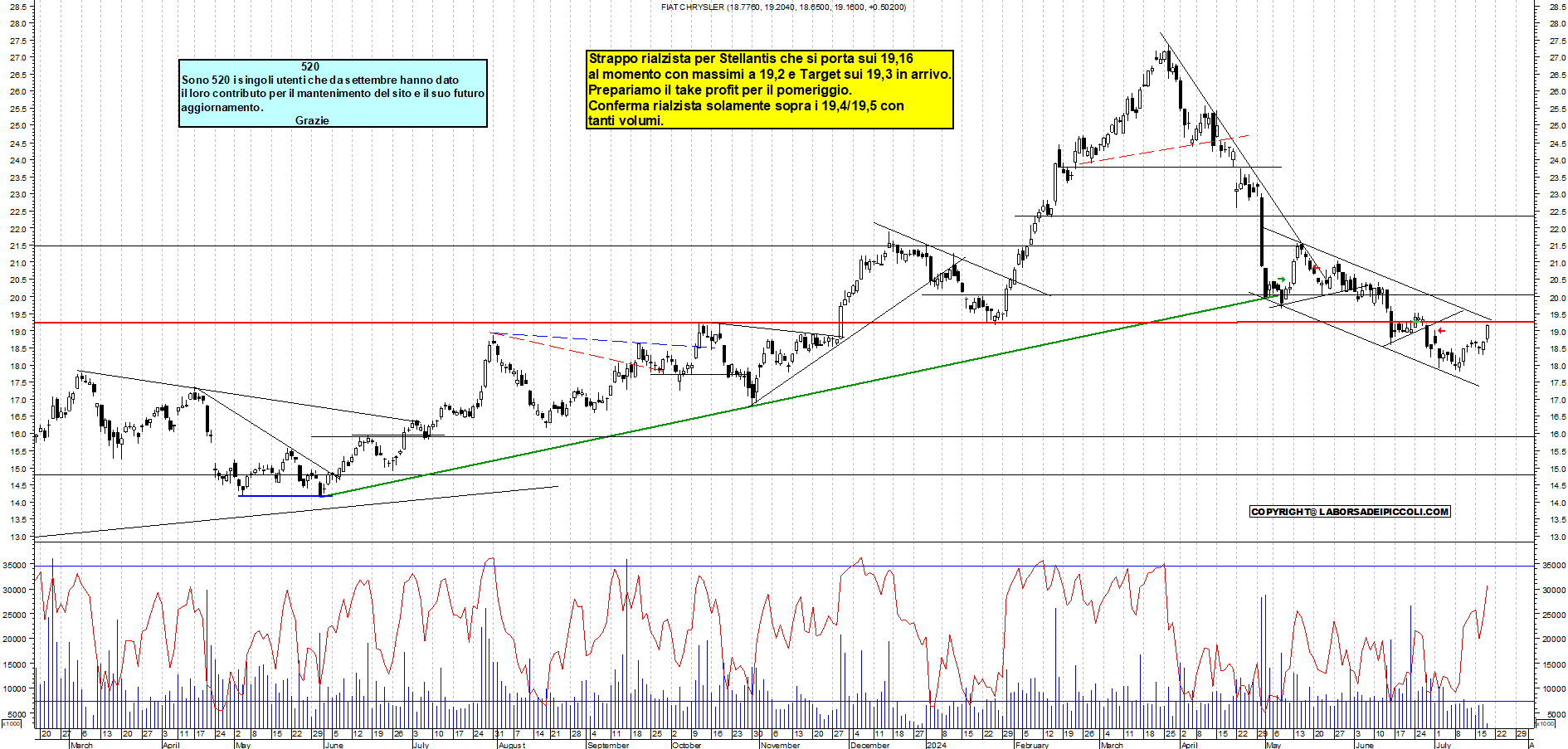Click the red dashed trendline near the March 2024 peak
Viewport: 1568px width, 749px height.
[x=1165, y=149]
